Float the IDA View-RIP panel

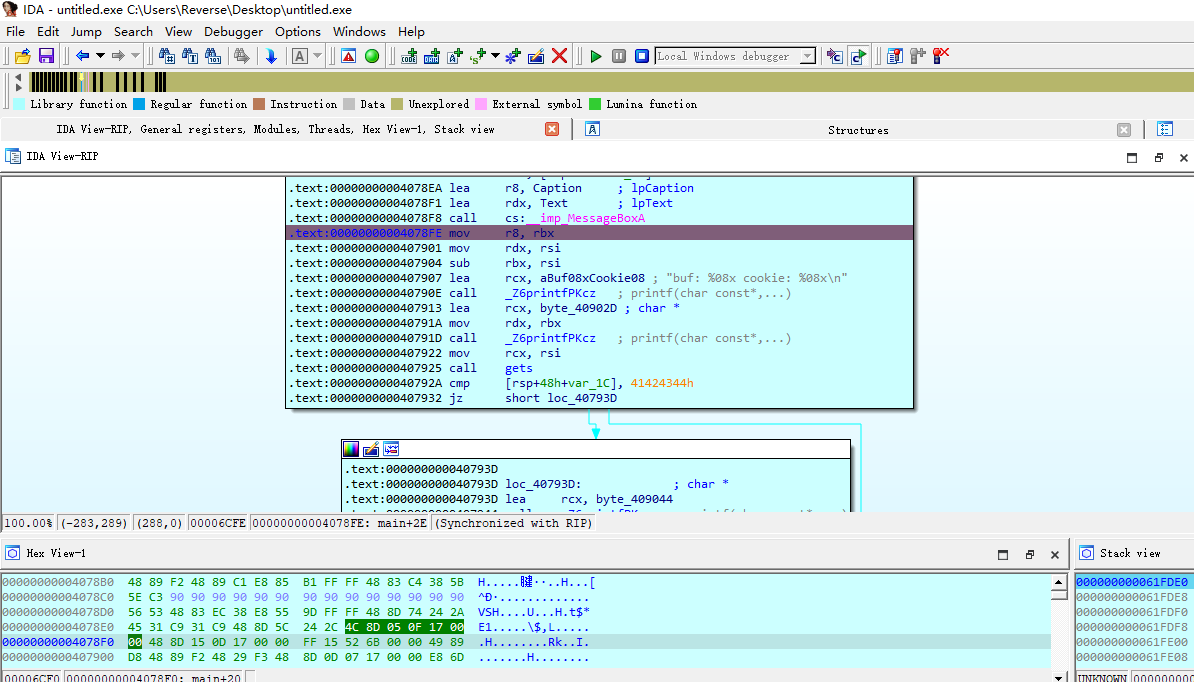(1159, 158)
